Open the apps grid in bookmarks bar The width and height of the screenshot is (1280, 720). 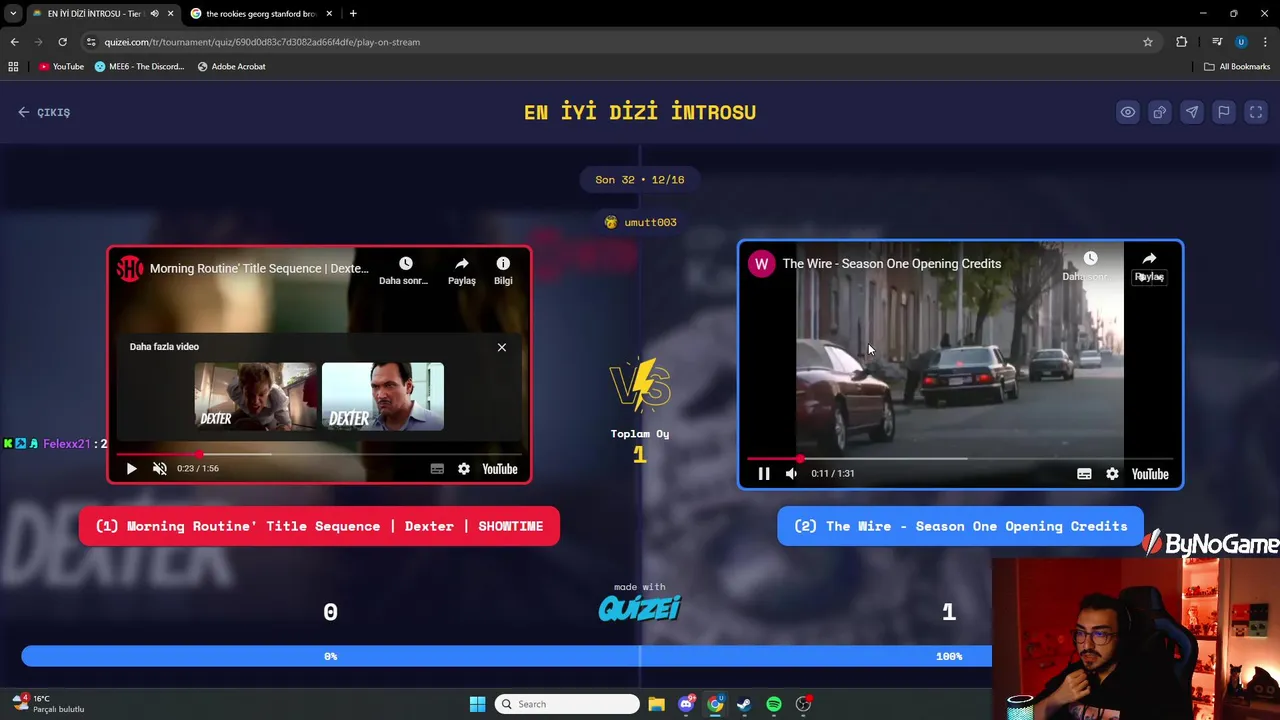[13, 67]
